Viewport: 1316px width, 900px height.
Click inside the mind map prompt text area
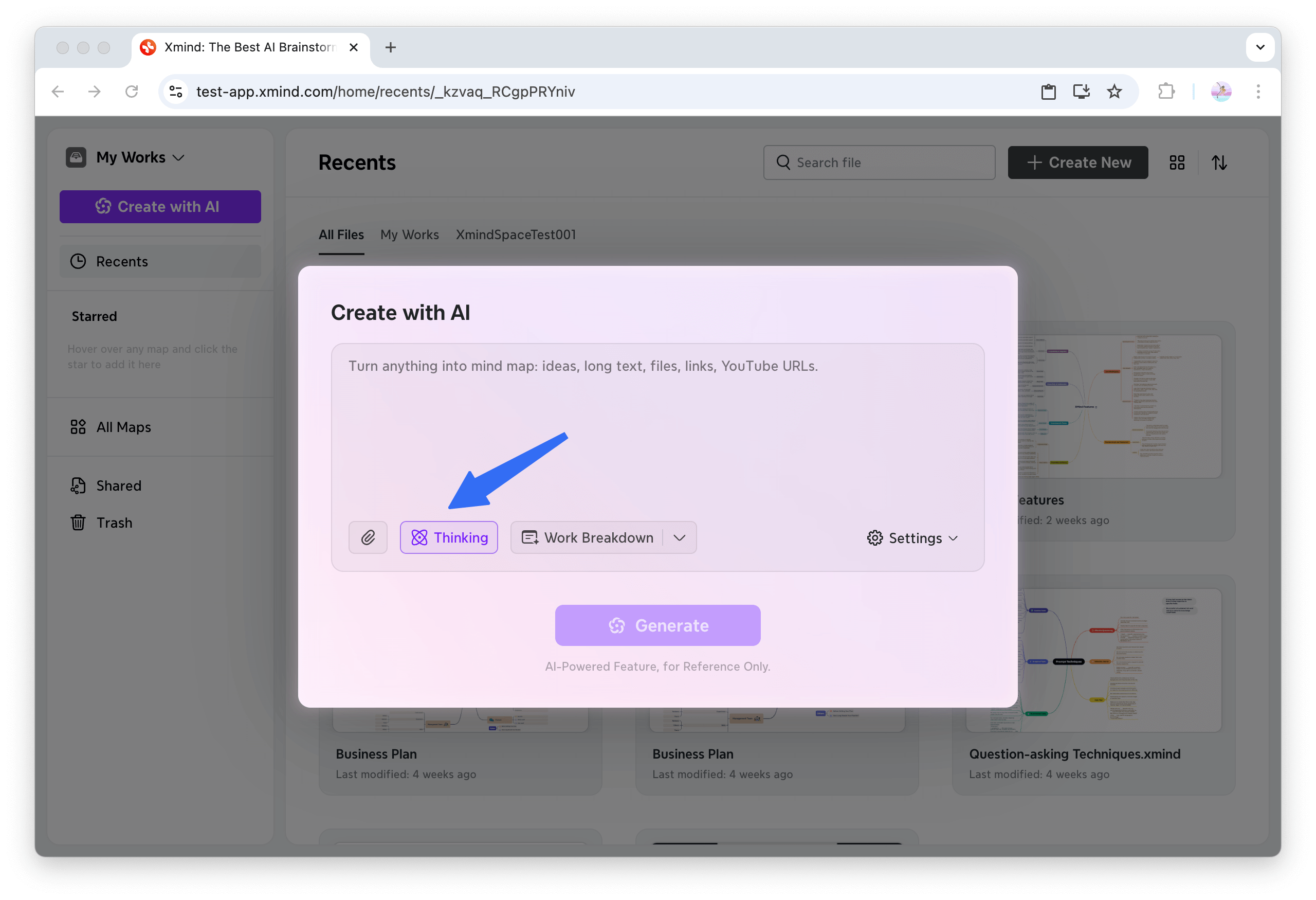[657, 397]
